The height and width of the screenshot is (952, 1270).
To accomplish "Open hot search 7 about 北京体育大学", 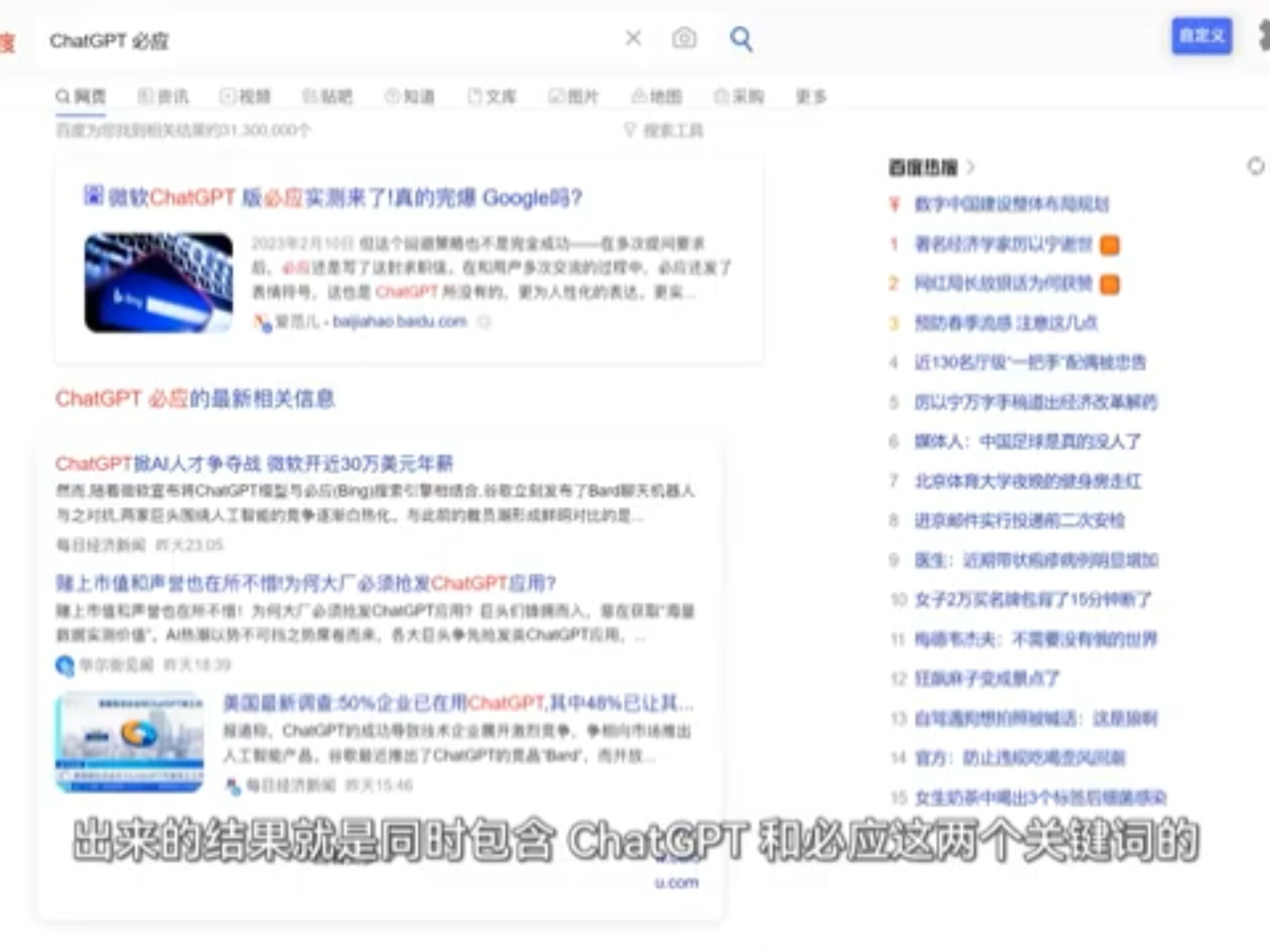I will [x=1028, y=481].
